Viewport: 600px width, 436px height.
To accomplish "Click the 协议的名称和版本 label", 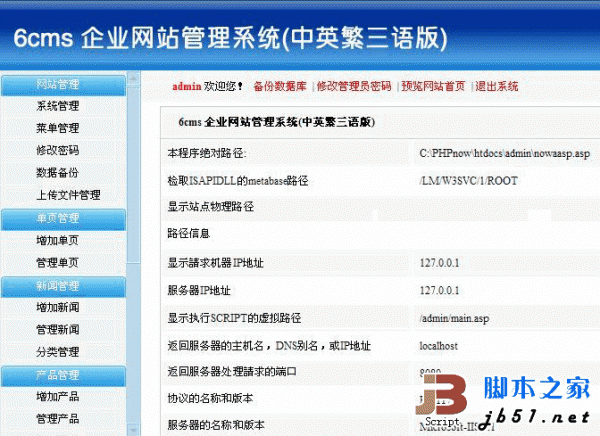I will [210, 398].
